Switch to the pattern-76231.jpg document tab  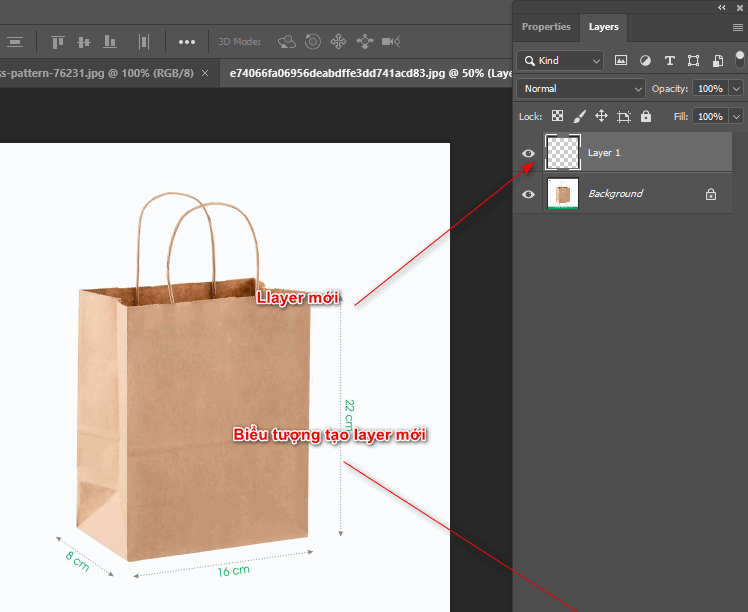[x=97, y=73]
